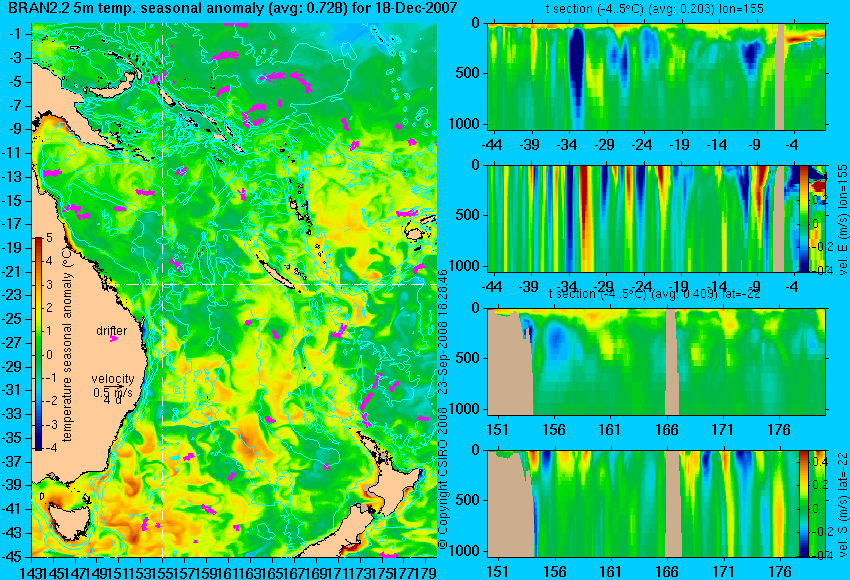The width and height of the screenshot is (850, 580).
Task: Click "1000" depth label of lon=155 temperature section
Action: [465, 124]
